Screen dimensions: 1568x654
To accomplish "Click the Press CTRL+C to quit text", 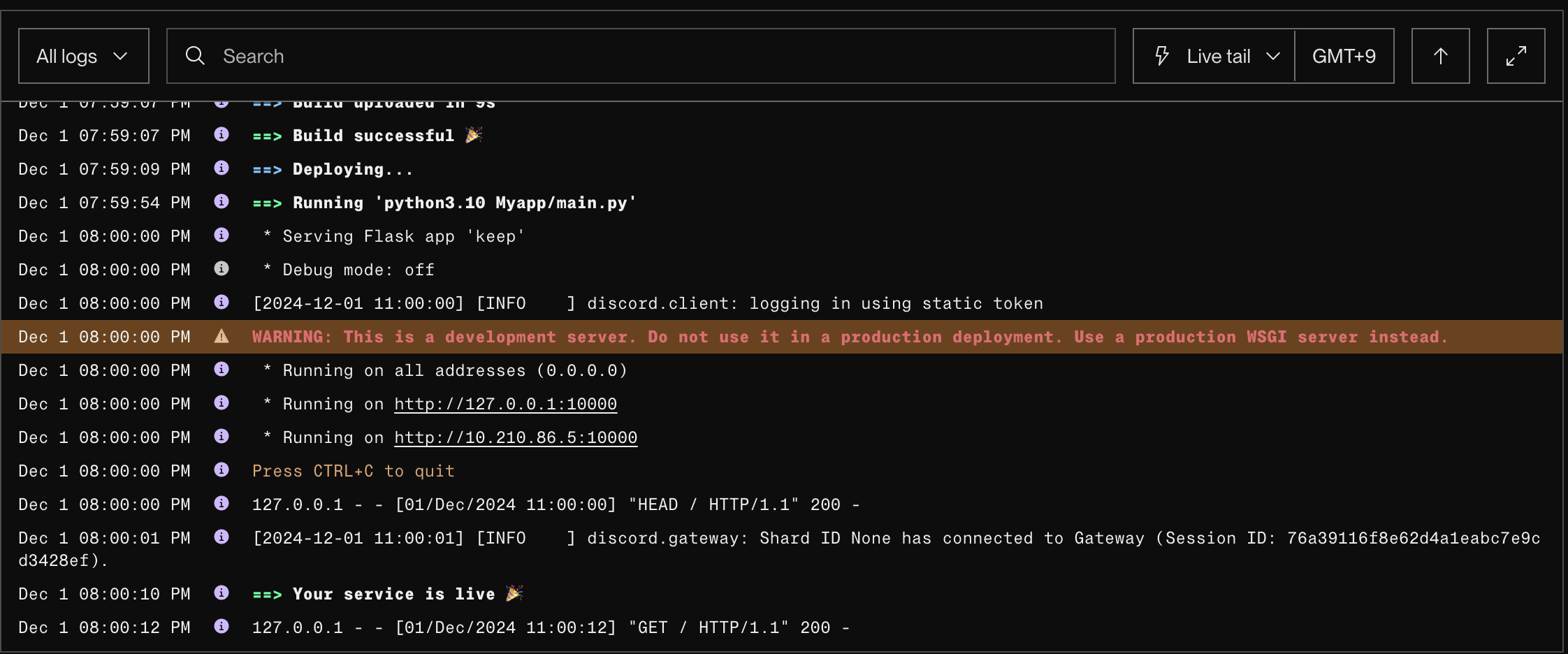I will pos(354,471).
